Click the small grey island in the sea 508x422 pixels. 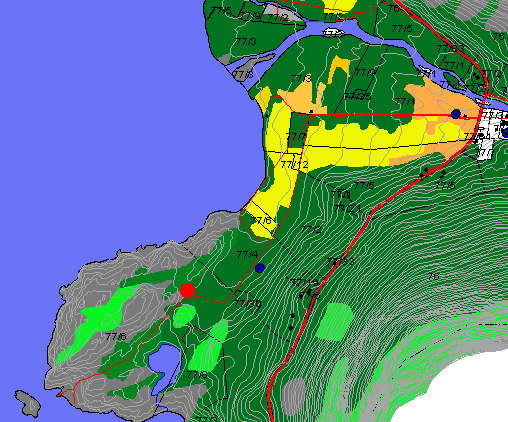click(28, 403)
